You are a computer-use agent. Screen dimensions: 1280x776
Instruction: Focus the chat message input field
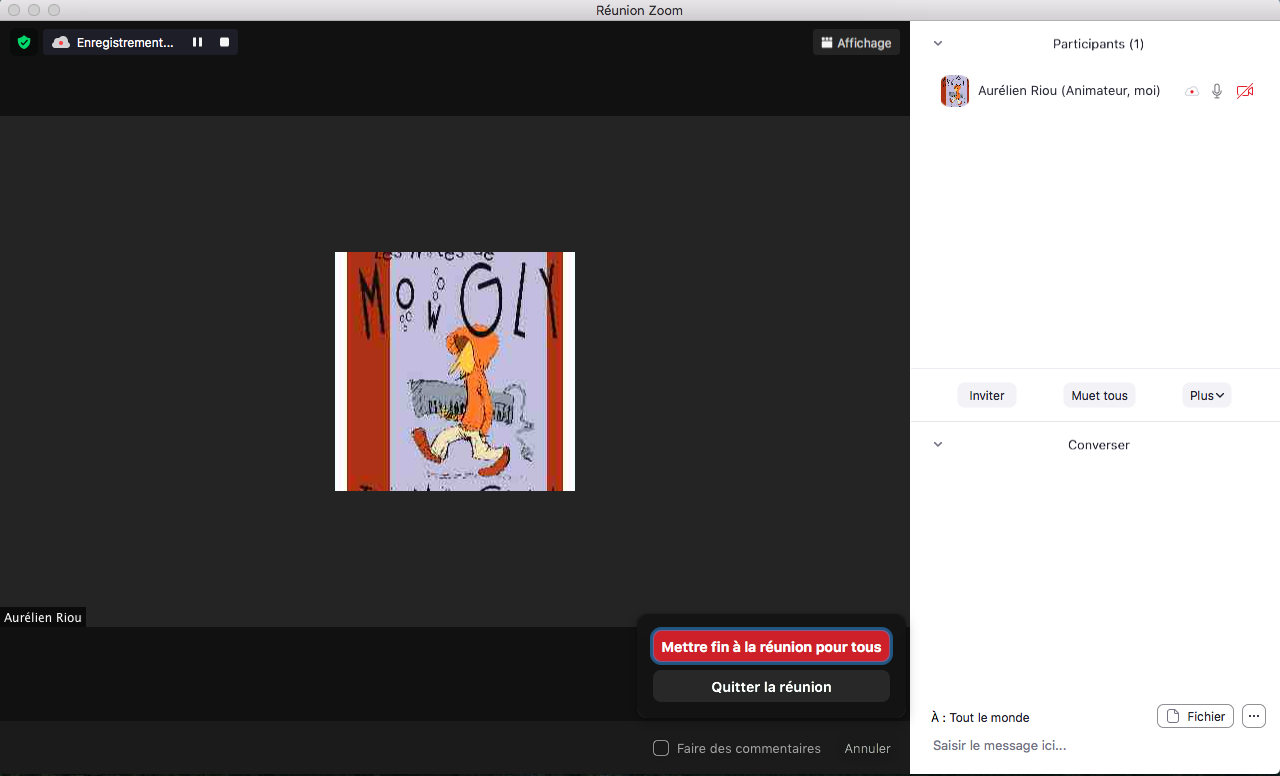[x=1090, y=746]
